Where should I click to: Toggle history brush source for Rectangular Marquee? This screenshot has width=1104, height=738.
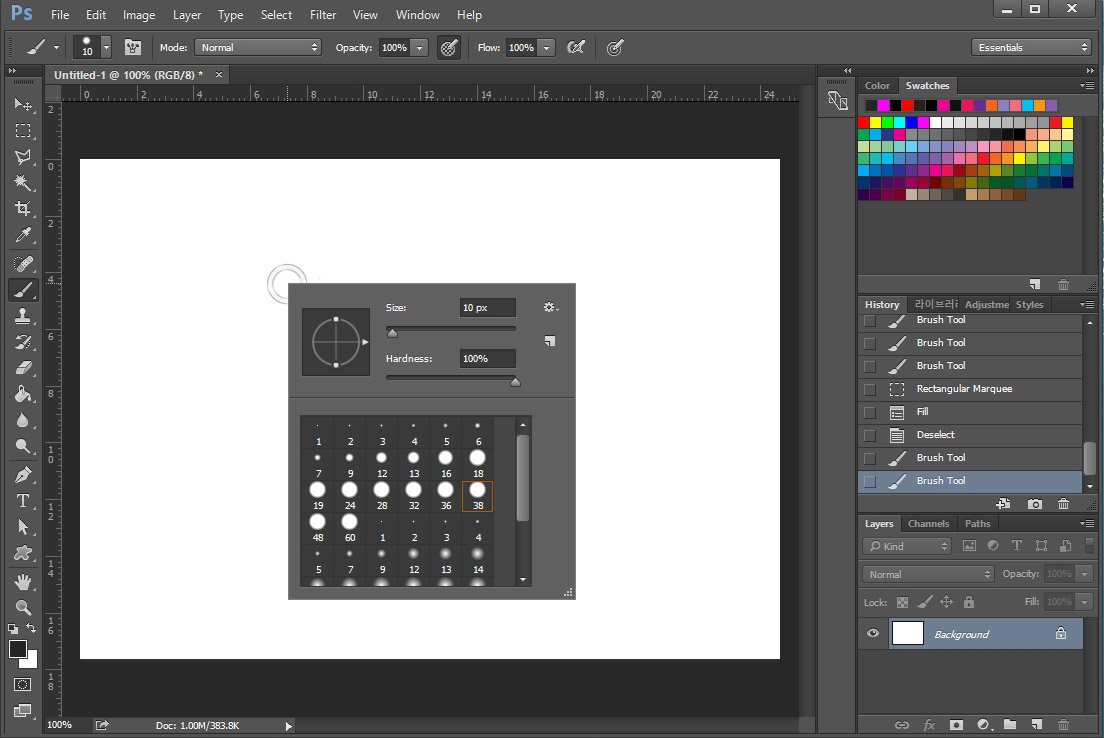pyautogui.click(x=870, y=389)
